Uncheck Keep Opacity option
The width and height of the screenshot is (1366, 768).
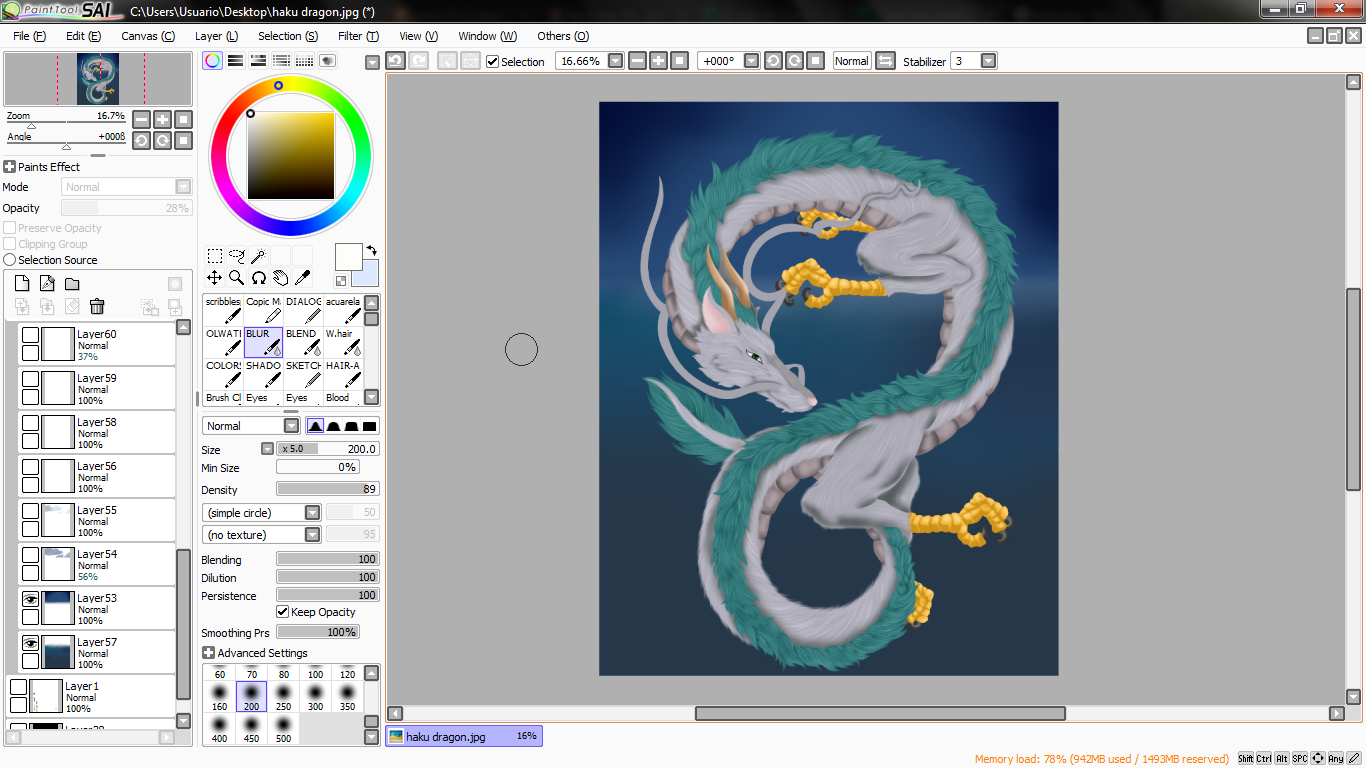[x=283, y=612]
